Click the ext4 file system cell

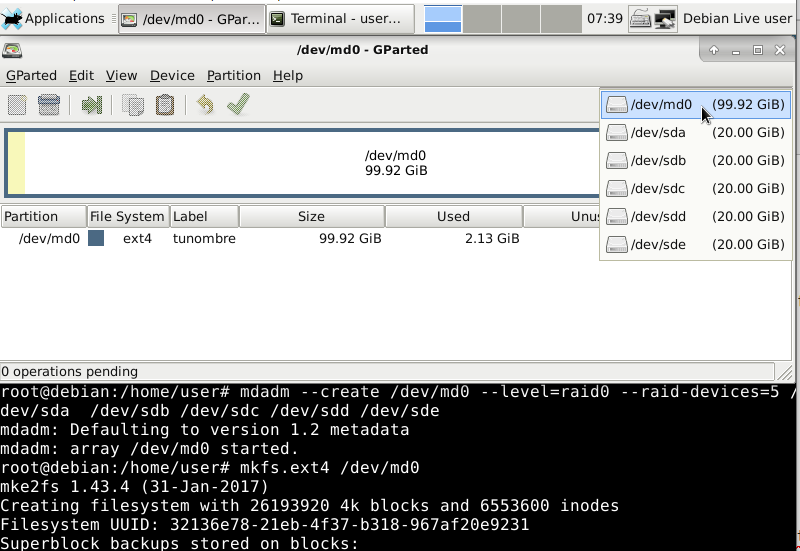(137, 239)
